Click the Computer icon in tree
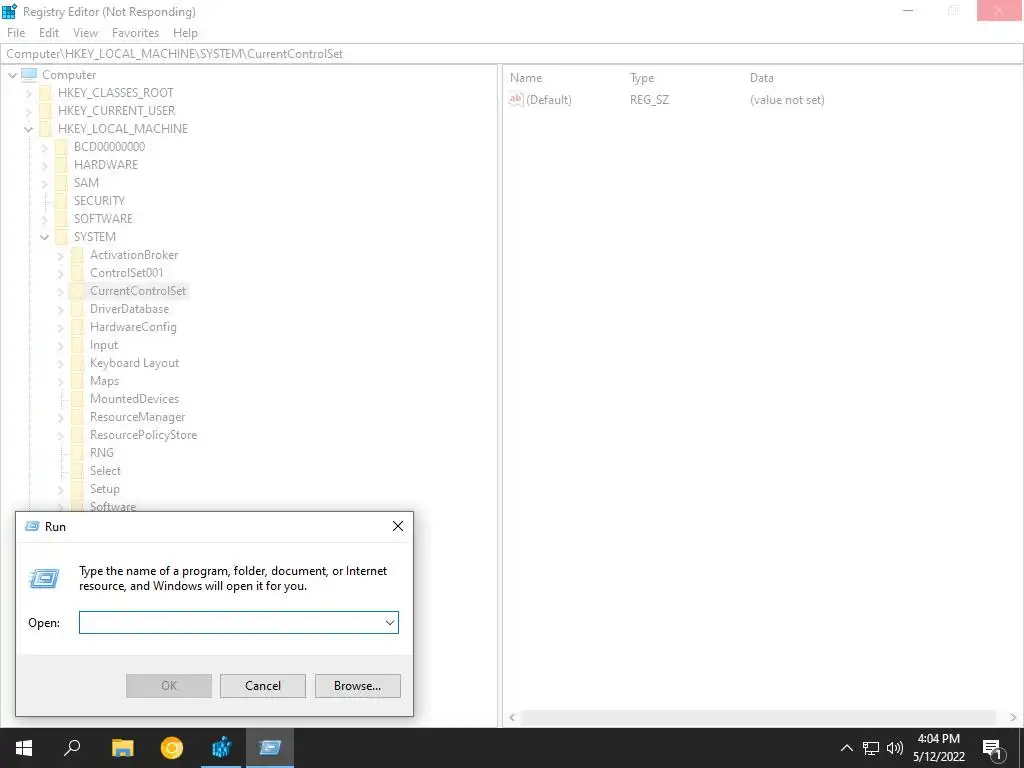The height and width of the screenshot is (768, 1024). (29, 74)
